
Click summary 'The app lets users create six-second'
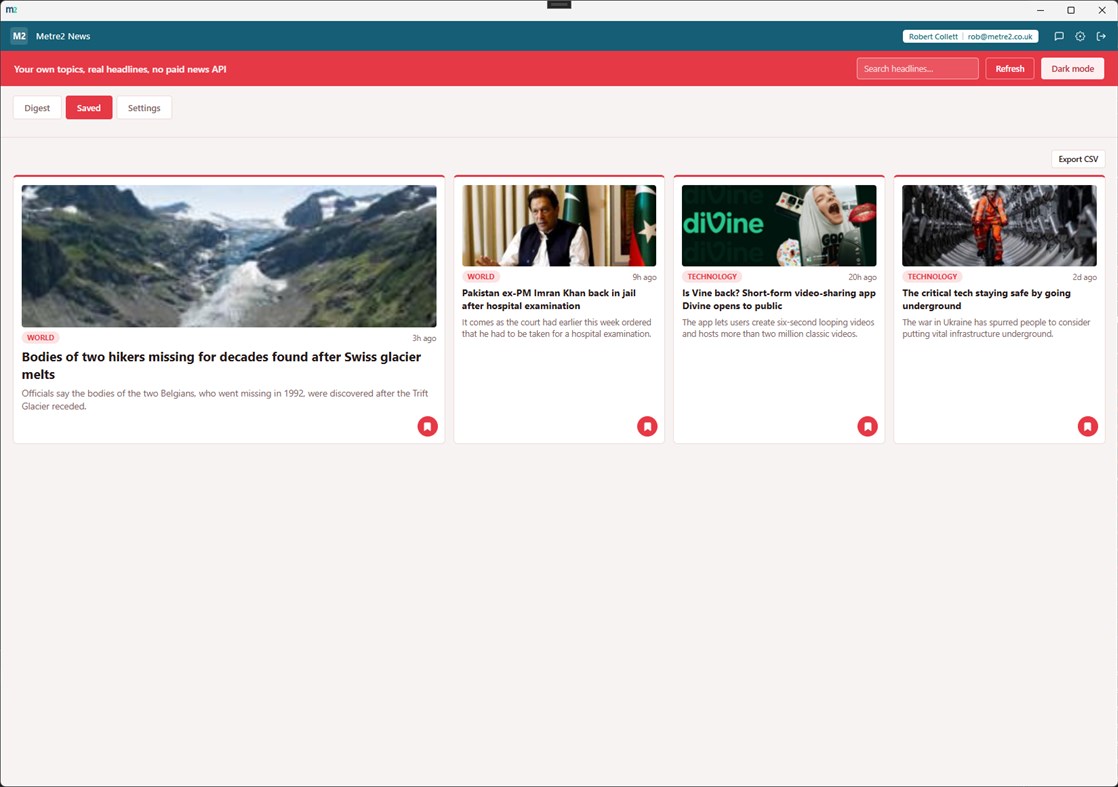pyautogui.click(x=779, y=328)
